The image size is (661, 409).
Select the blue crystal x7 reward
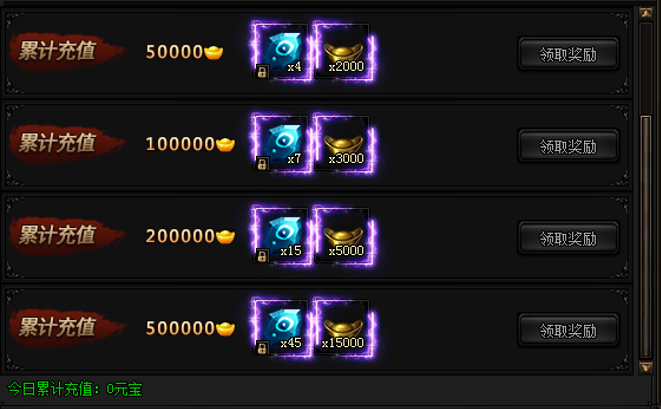point(281,143)
